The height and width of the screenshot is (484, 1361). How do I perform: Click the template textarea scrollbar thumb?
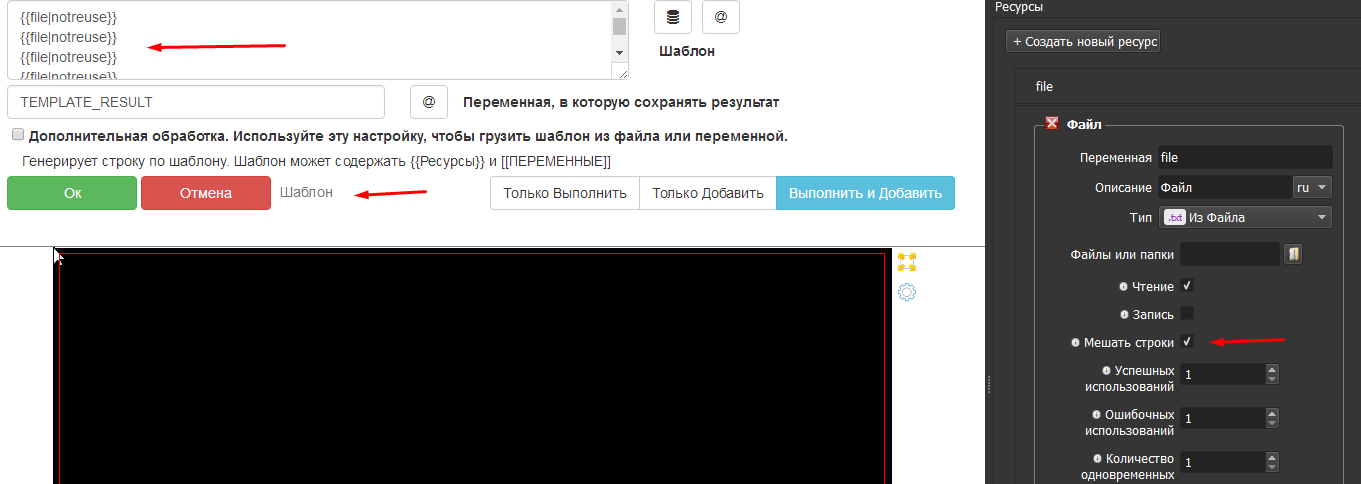619,27
